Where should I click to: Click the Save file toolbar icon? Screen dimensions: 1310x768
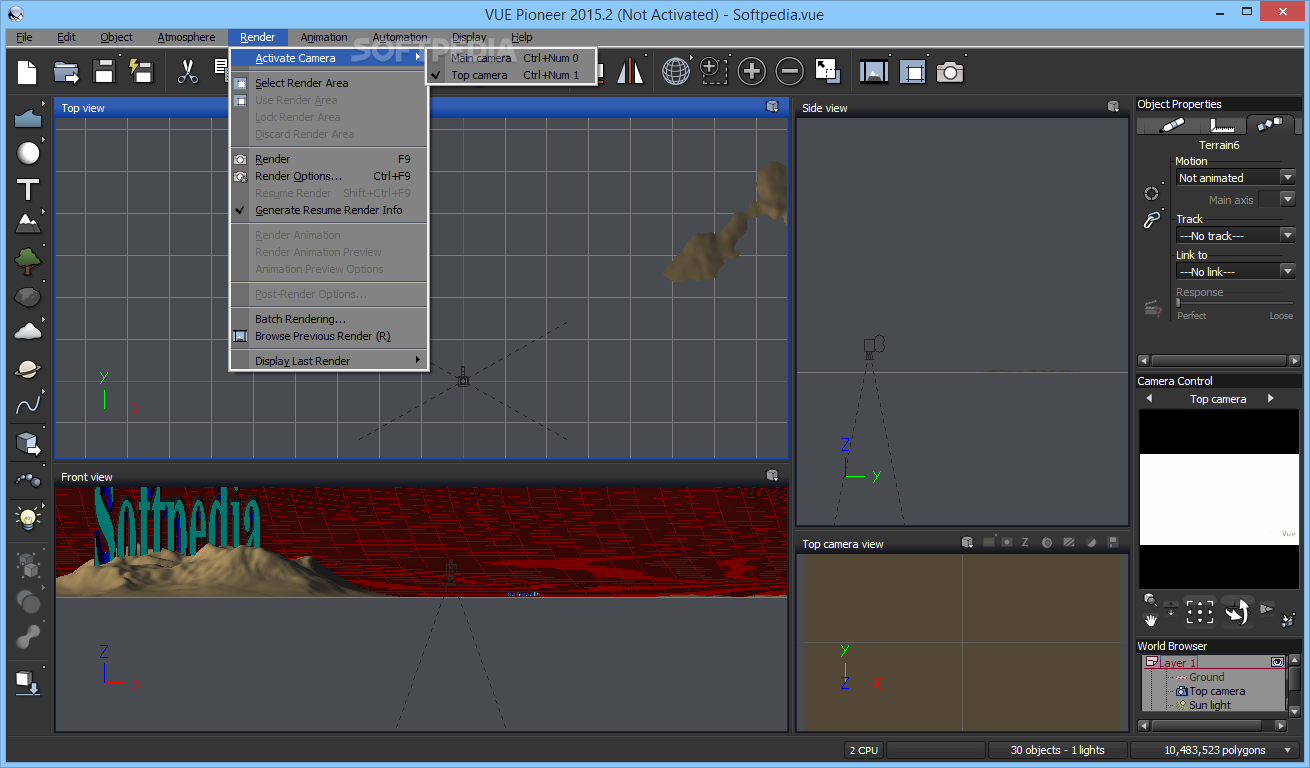pyautogui.click(x=104, y=71)
